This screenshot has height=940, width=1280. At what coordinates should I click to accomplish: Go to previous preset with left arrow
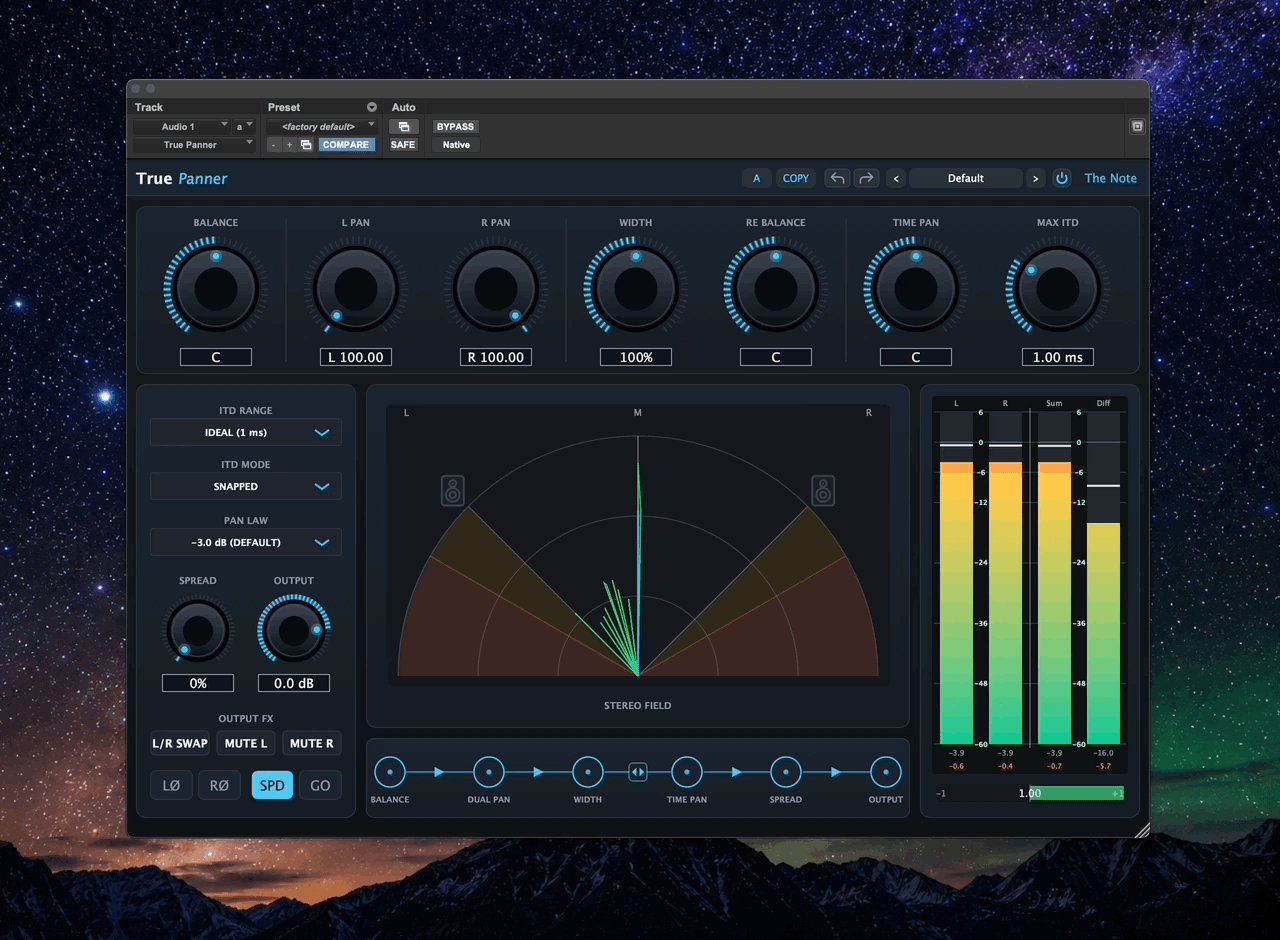[896, 178]
